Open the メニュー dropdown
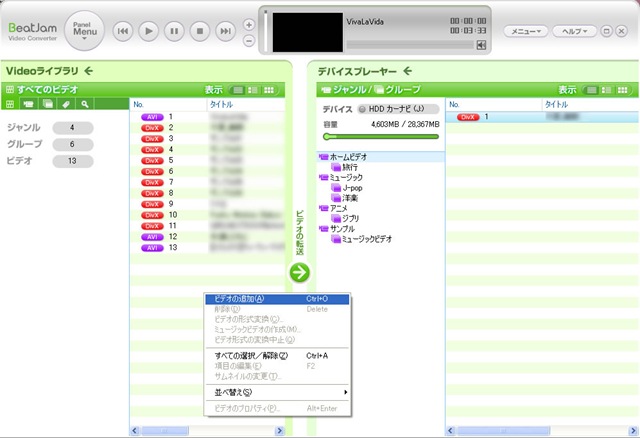The image size is (640, 438). 523,31
